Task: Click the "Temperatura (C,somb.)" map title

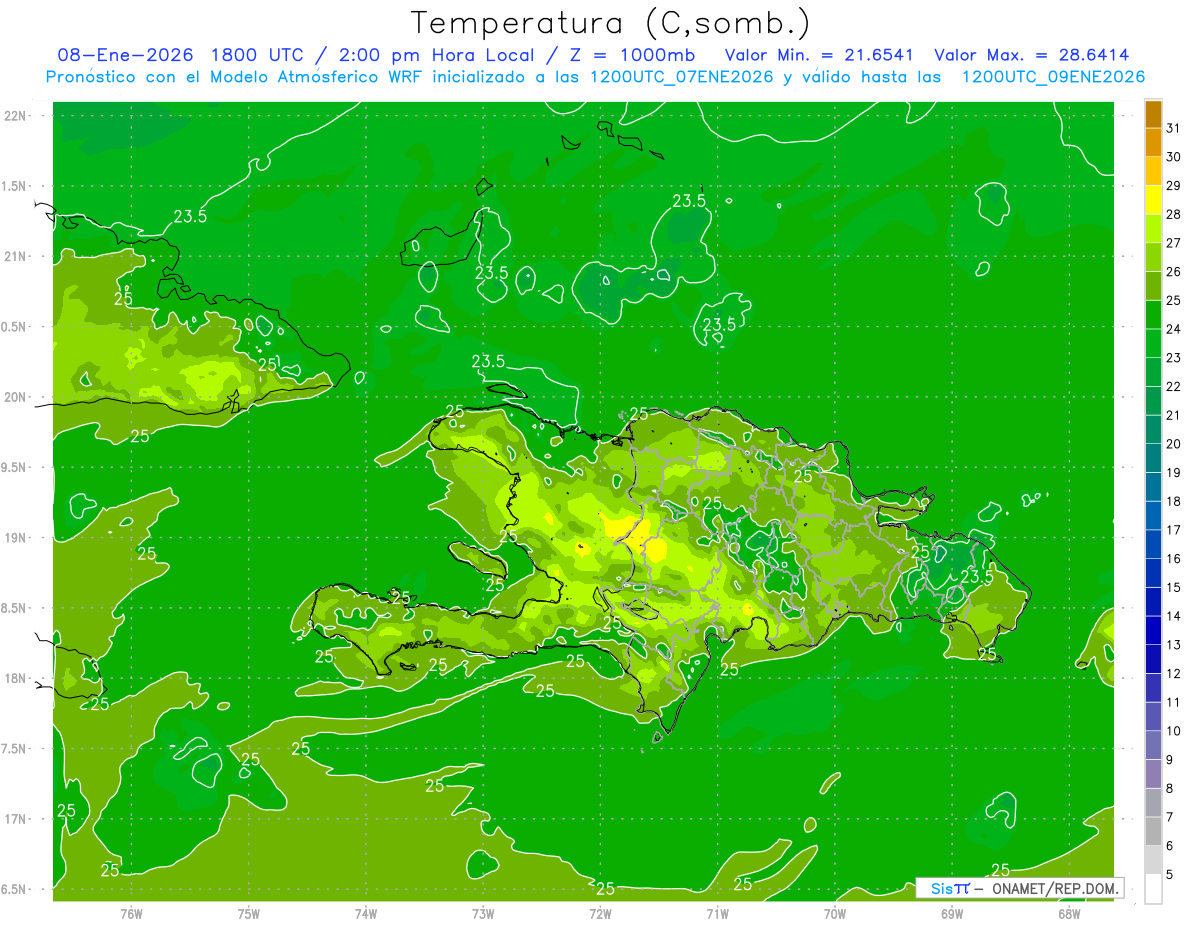Action: (x=610, y=23)
